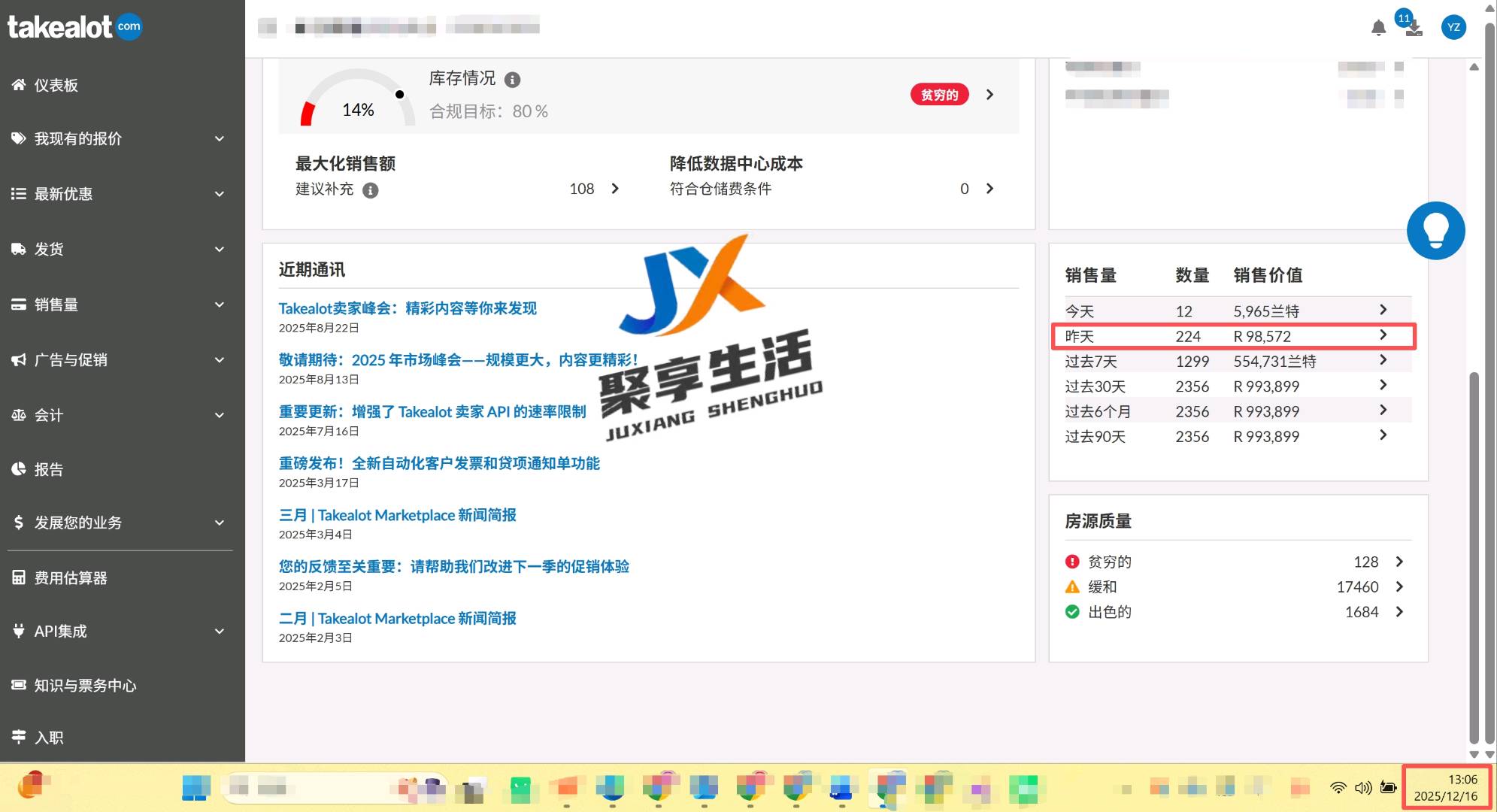Viewport: 1497px width, 812px height.
Task: Click the 入职 onboarding icon
Action: [x=19, y=737]
